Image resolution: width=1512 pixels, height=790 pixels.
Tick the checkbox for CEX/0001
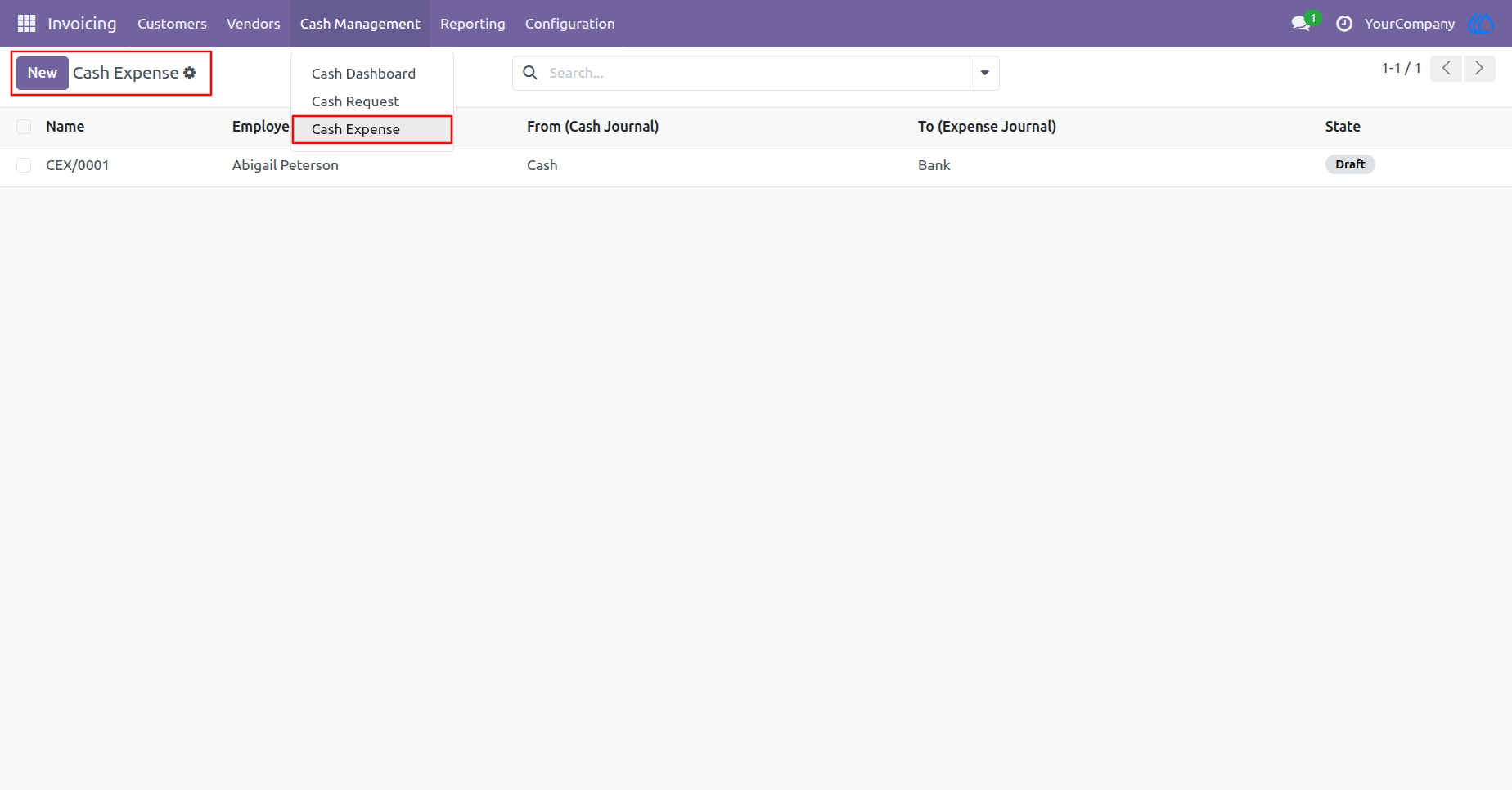pos(24,165)
